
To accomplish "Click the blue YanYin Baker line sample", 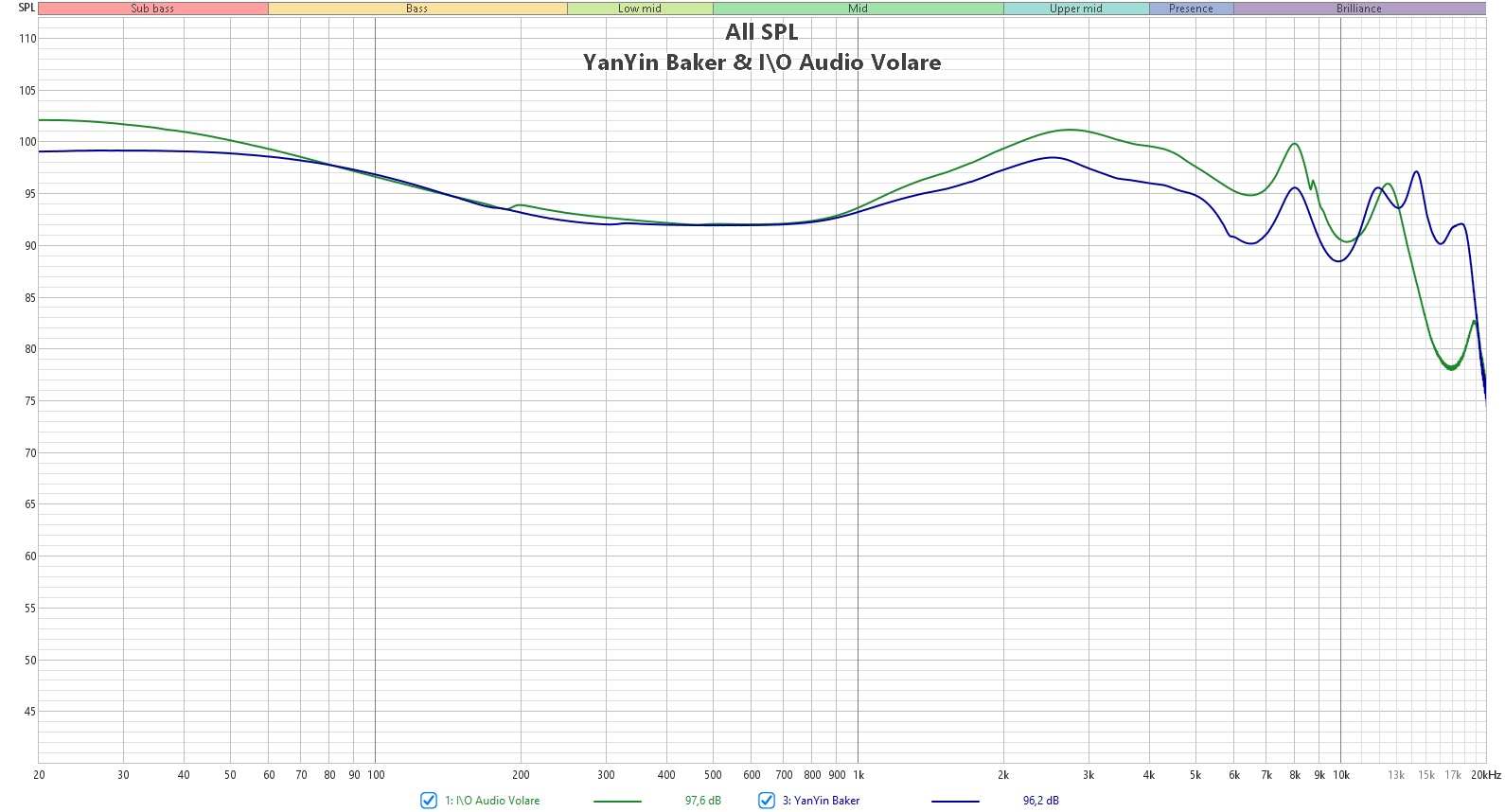I will click(x=955, y=802).
